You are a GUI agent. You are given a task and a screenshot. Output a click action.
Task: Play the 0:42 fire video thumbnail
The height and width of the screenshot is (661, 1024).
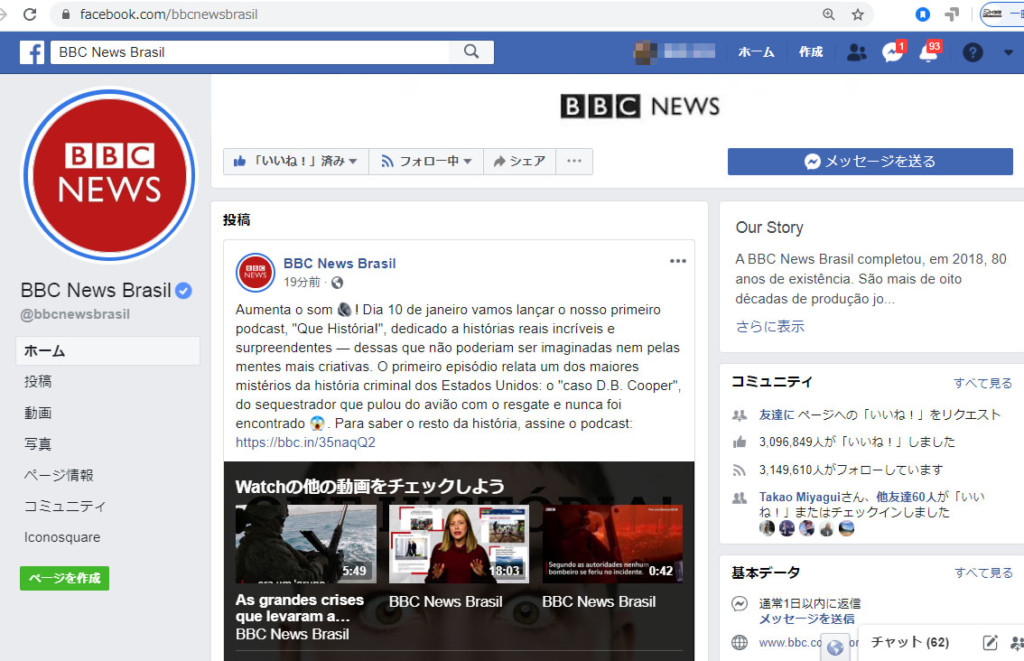coord(613,543)
